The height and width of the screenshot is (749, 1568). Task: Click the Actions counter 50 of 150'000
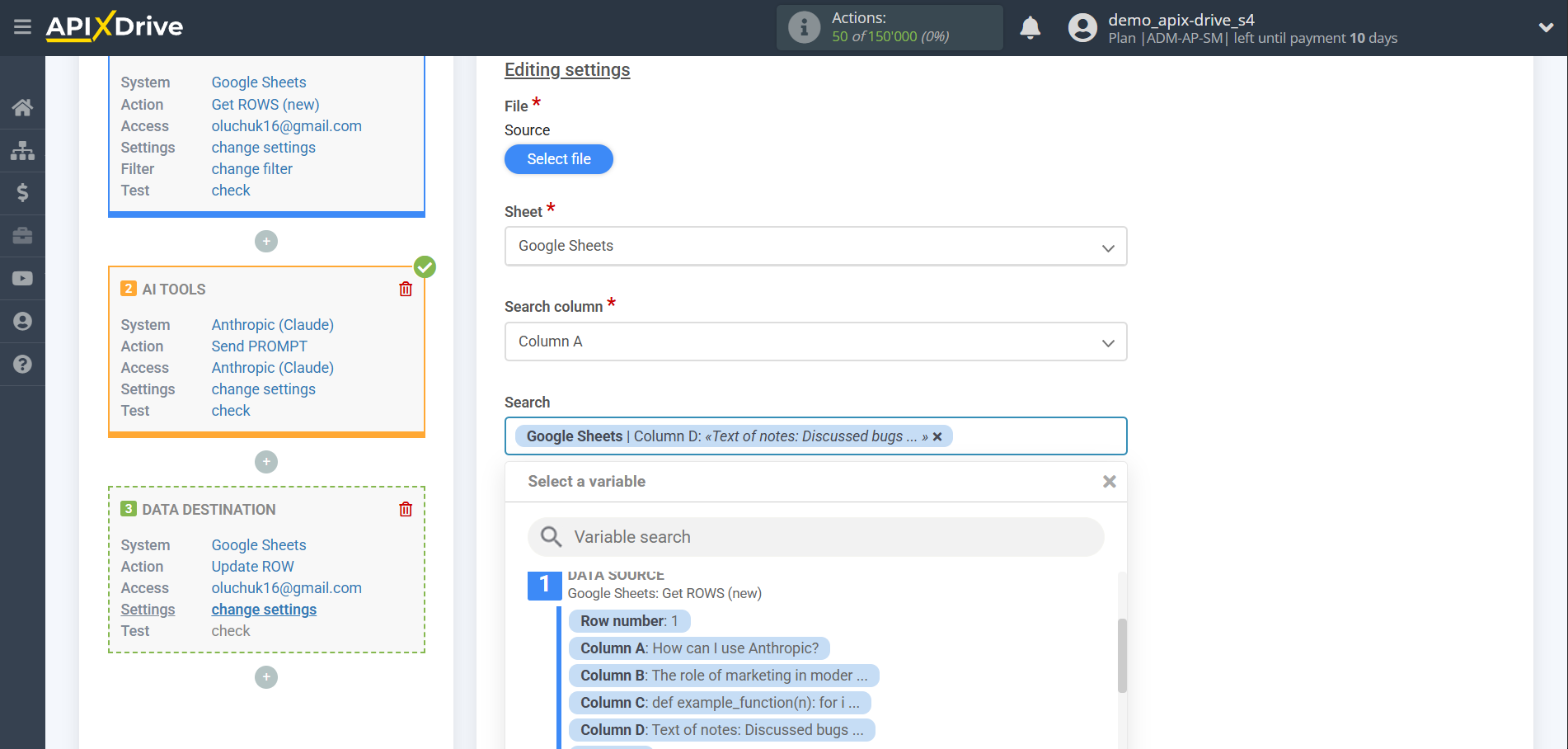(x=890, y=36)
